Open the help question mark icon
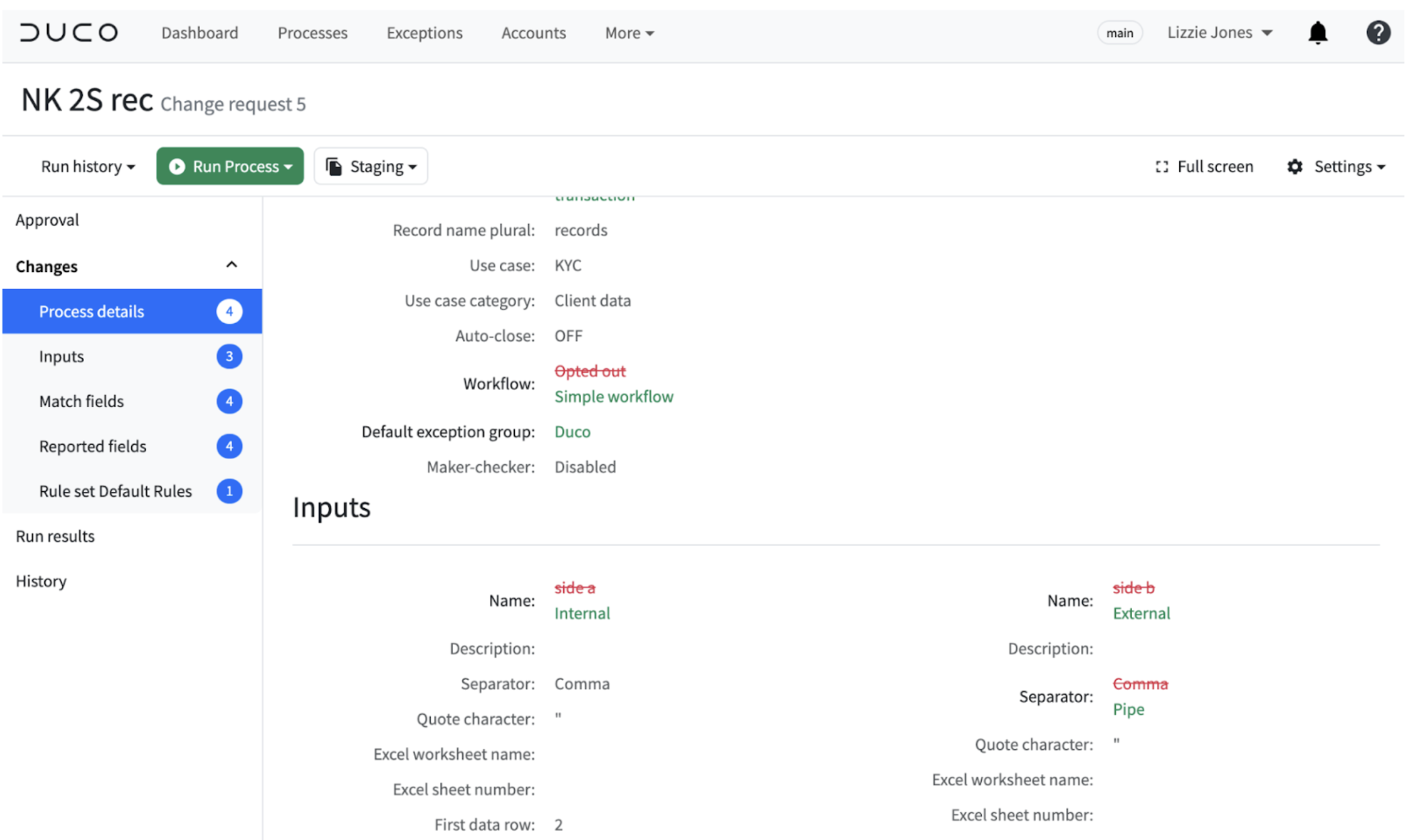The height and width of the screenshot is (840, 1416). pyautogui.click(x=1378, y=32)
